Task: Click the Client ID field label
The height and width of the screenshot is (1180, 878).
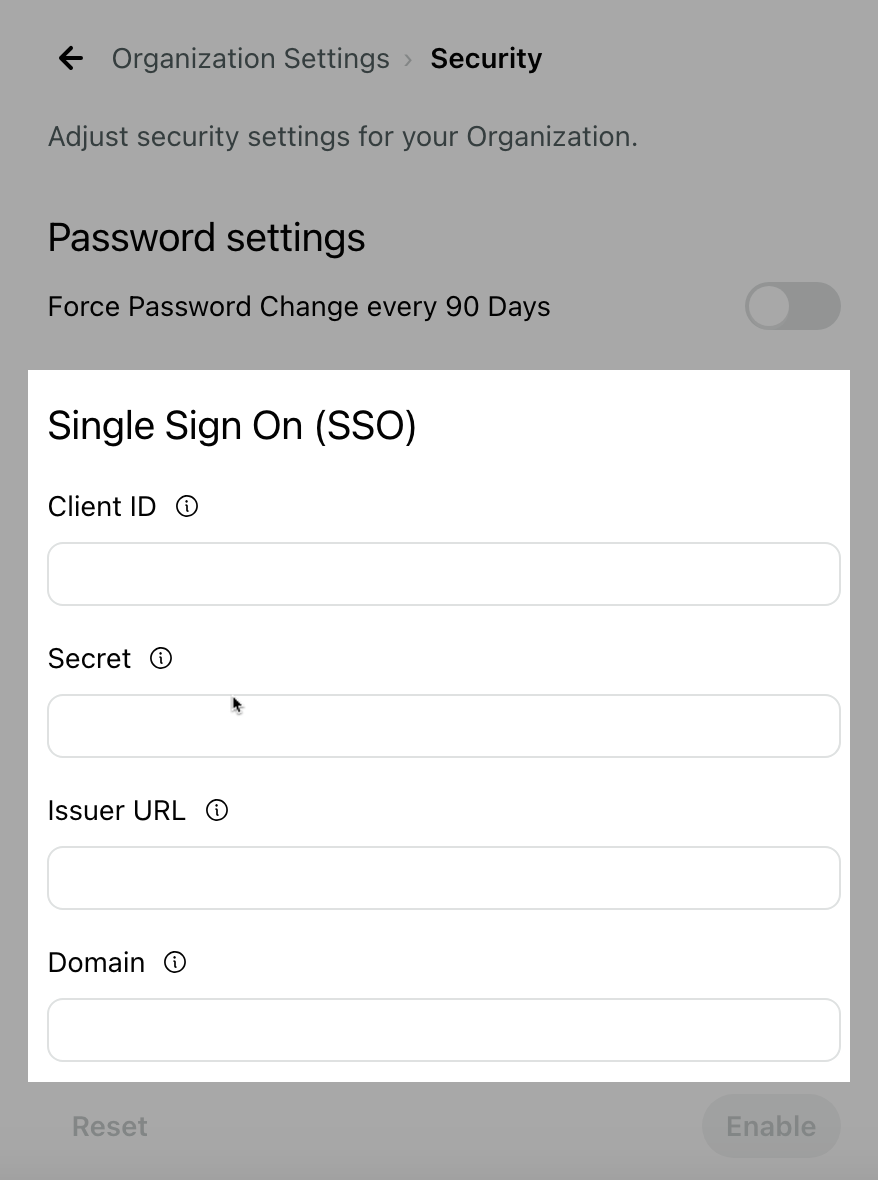Action: (x=102, y=506)
